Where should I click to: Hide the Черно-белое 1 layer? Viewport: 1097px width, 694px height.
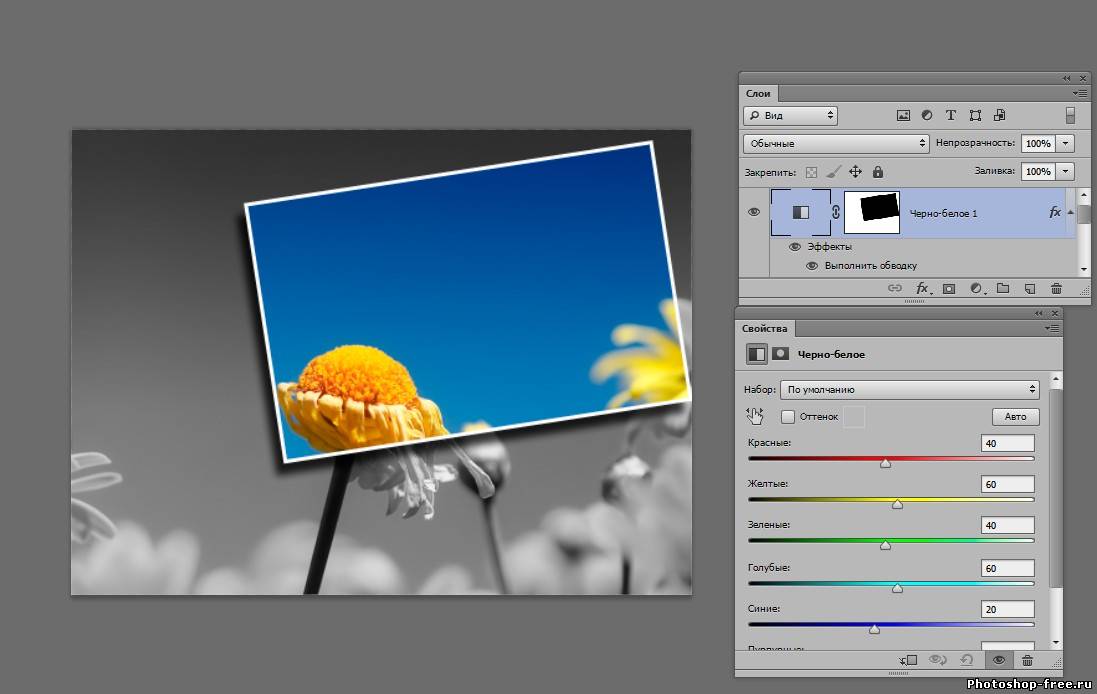(x=755, y=212)
